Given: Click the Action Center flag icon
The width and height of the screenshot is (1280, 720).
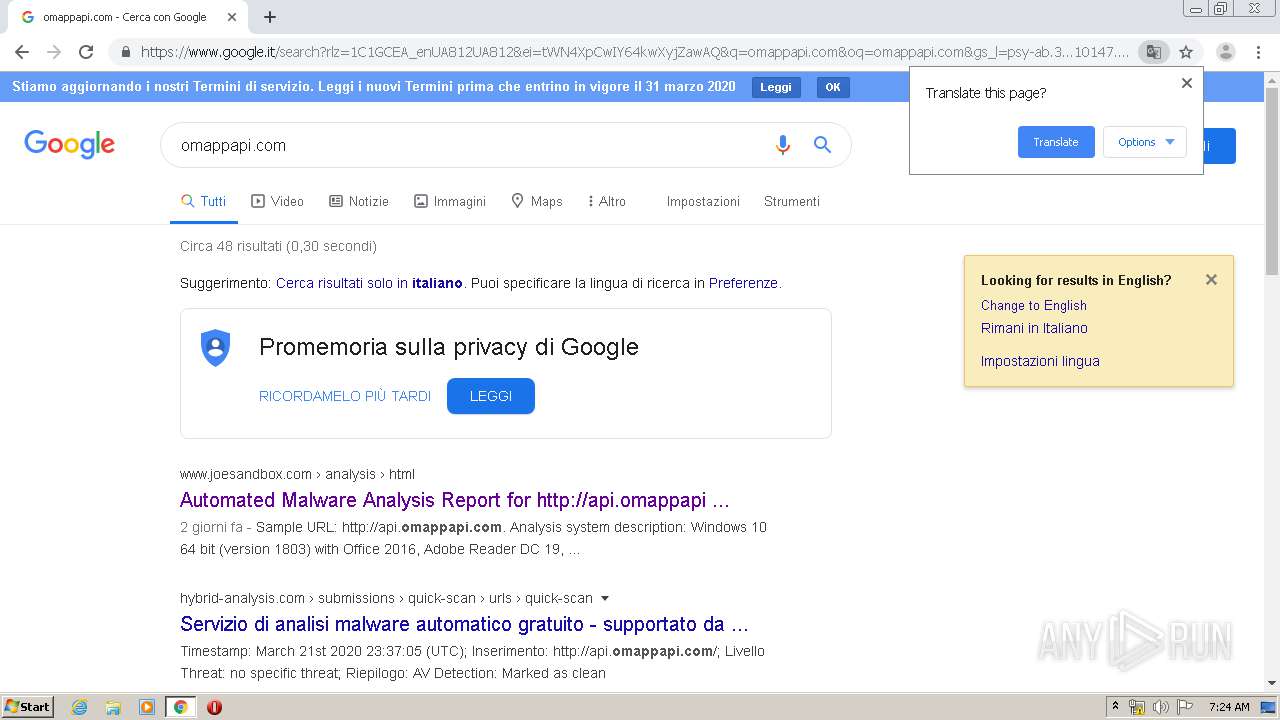Looking at the screenshot, I should point(1185,707).
